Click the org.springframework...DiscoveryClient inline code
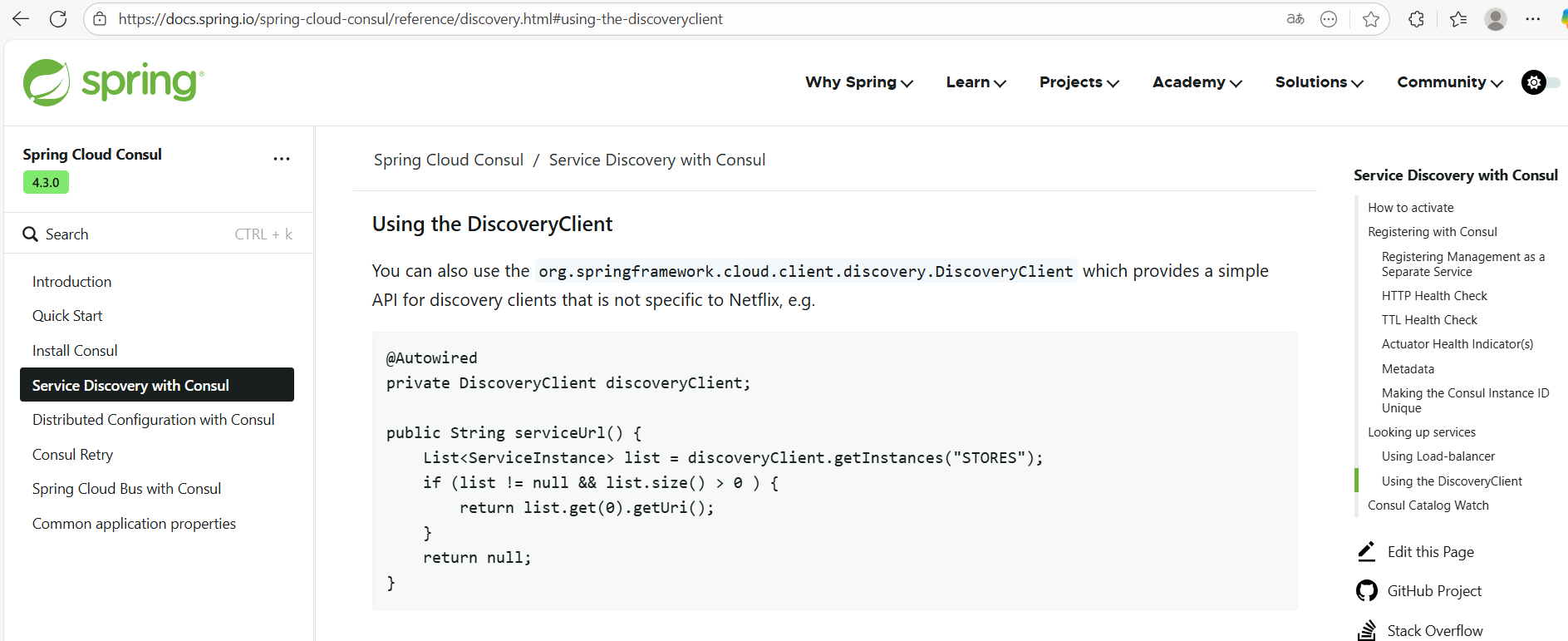Screen dimensions: 1568x641 (806, 271)
